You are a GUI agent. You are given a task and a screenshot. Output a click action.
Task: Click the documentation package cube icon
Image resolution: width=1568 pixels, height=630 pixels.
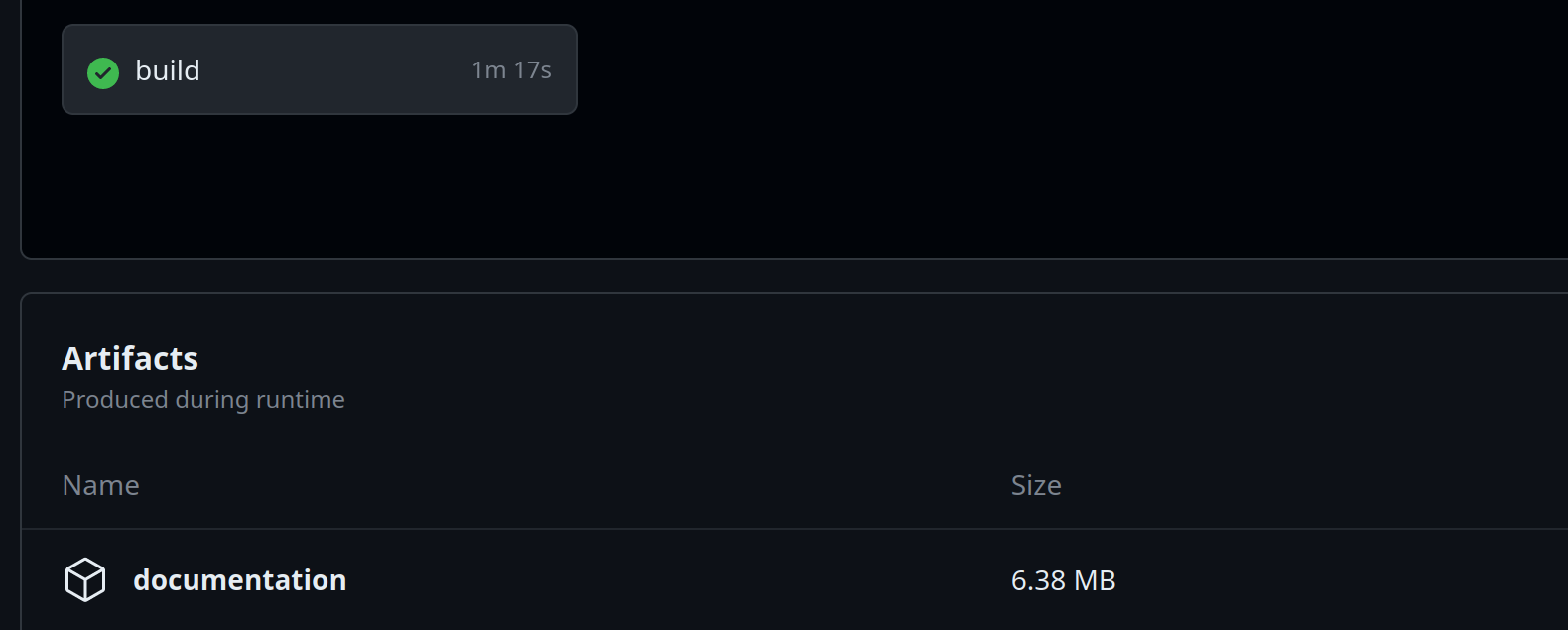pyautogui.click(x=85, y=579)
